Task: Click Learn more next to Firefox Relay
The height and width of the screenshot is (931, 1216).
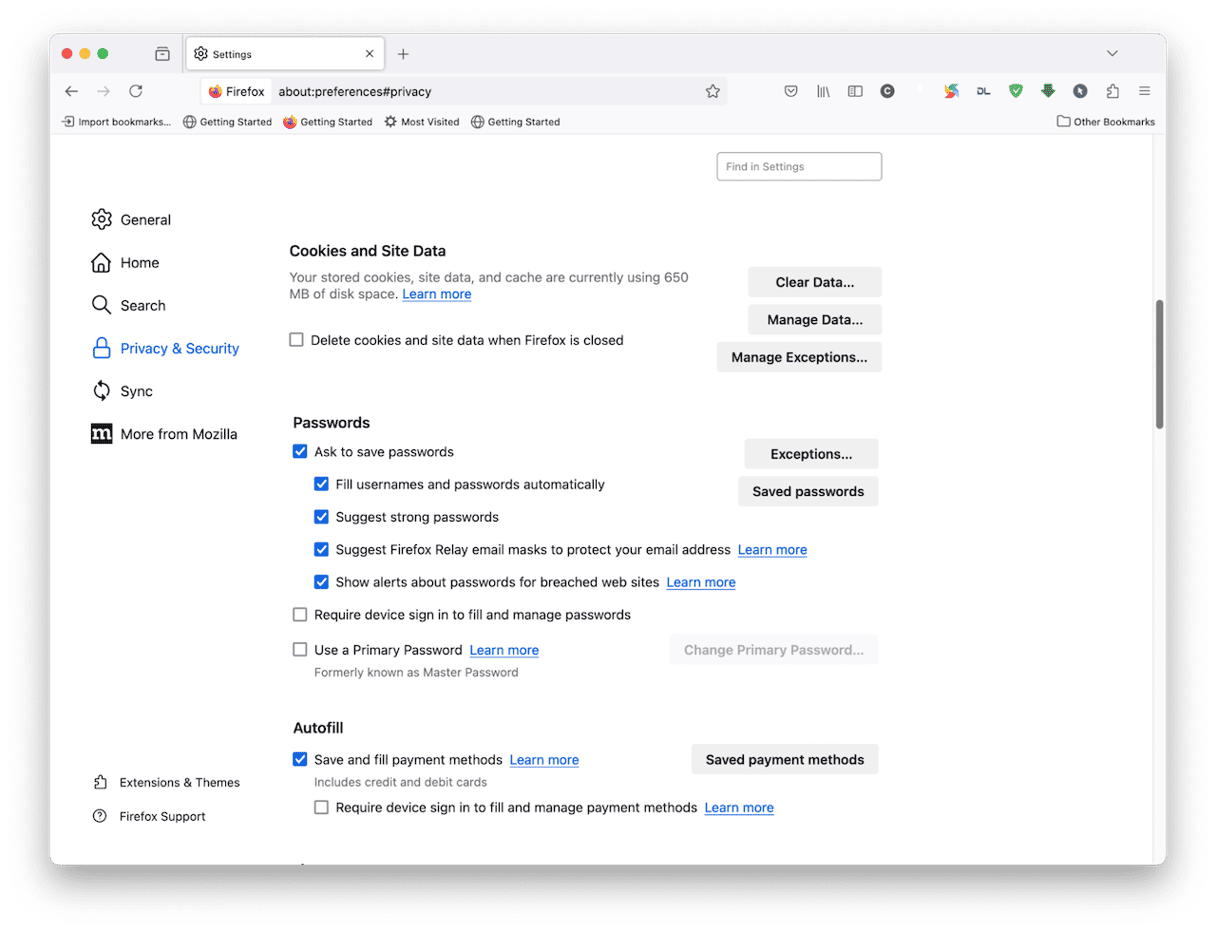Action: (x=771, y=549)
